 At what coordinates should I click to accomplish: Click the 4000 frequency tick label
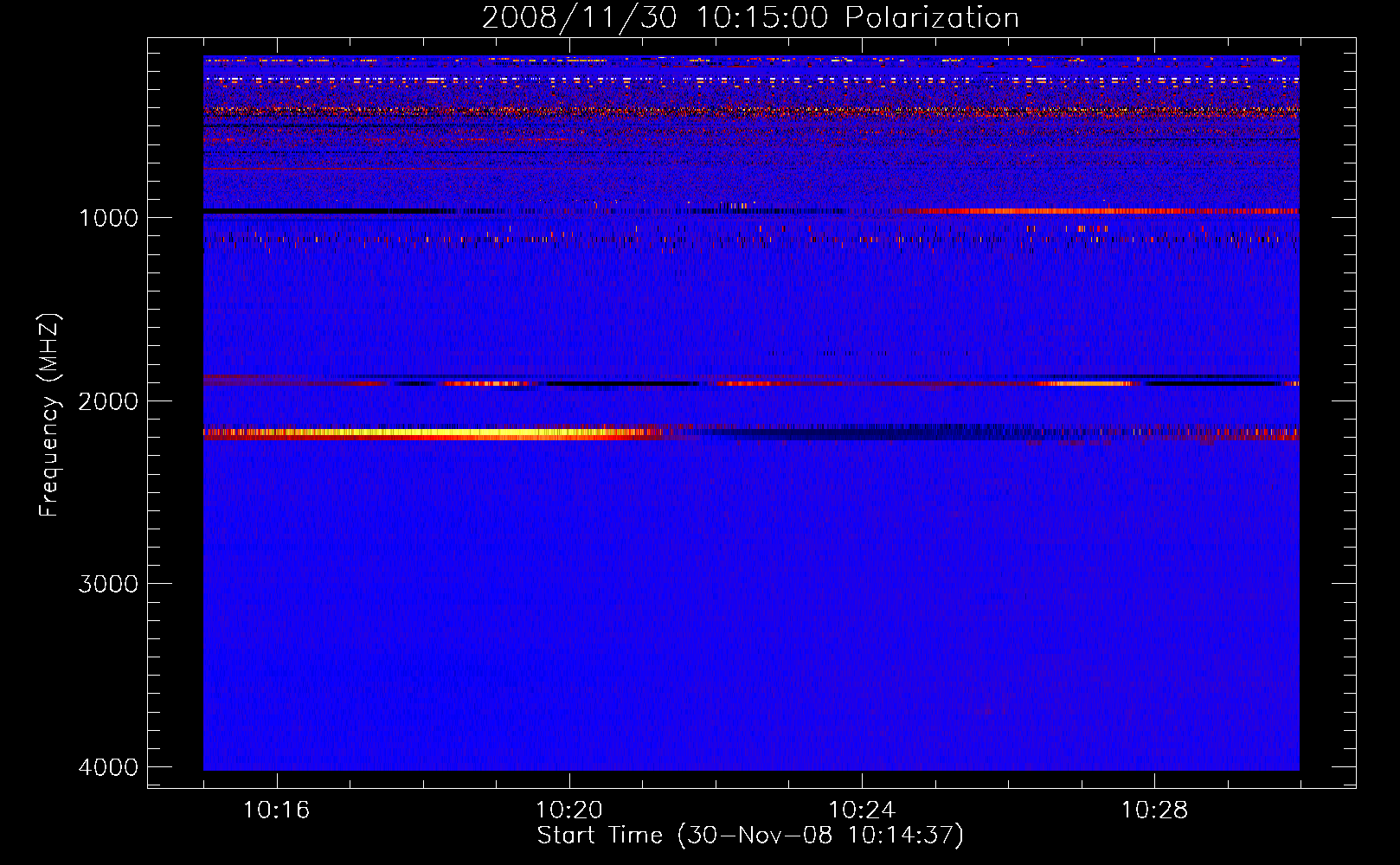tap(108, 767)
